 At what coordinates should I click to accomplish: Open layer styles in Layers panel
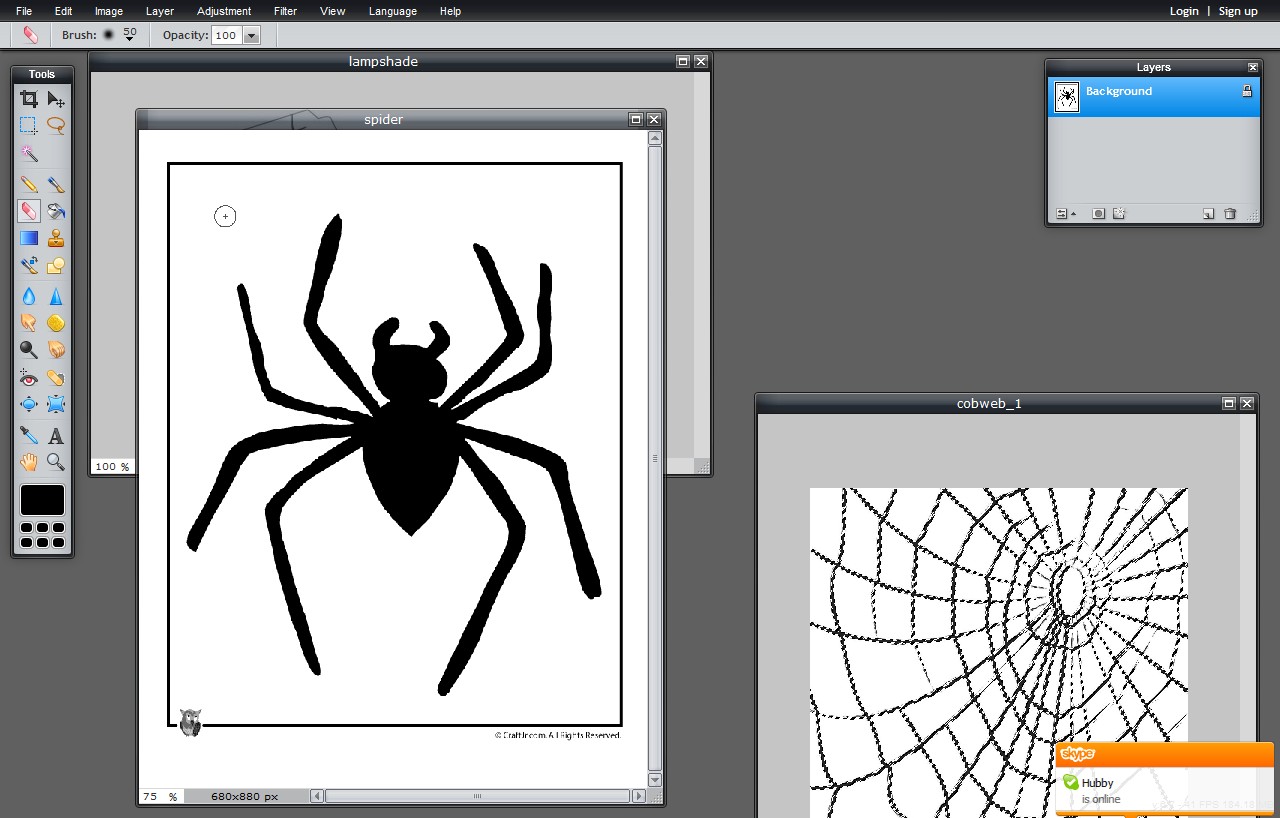click(1119, 214)
